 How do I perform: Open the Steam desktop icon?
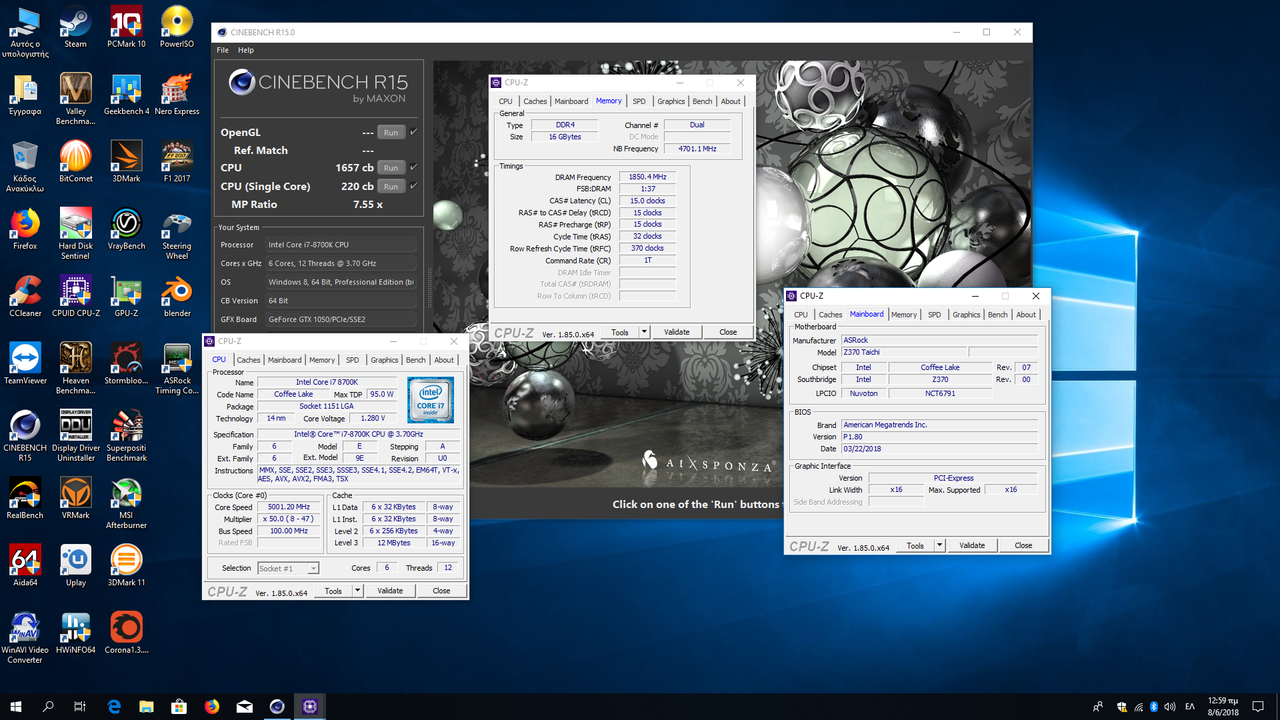[75, 27]
